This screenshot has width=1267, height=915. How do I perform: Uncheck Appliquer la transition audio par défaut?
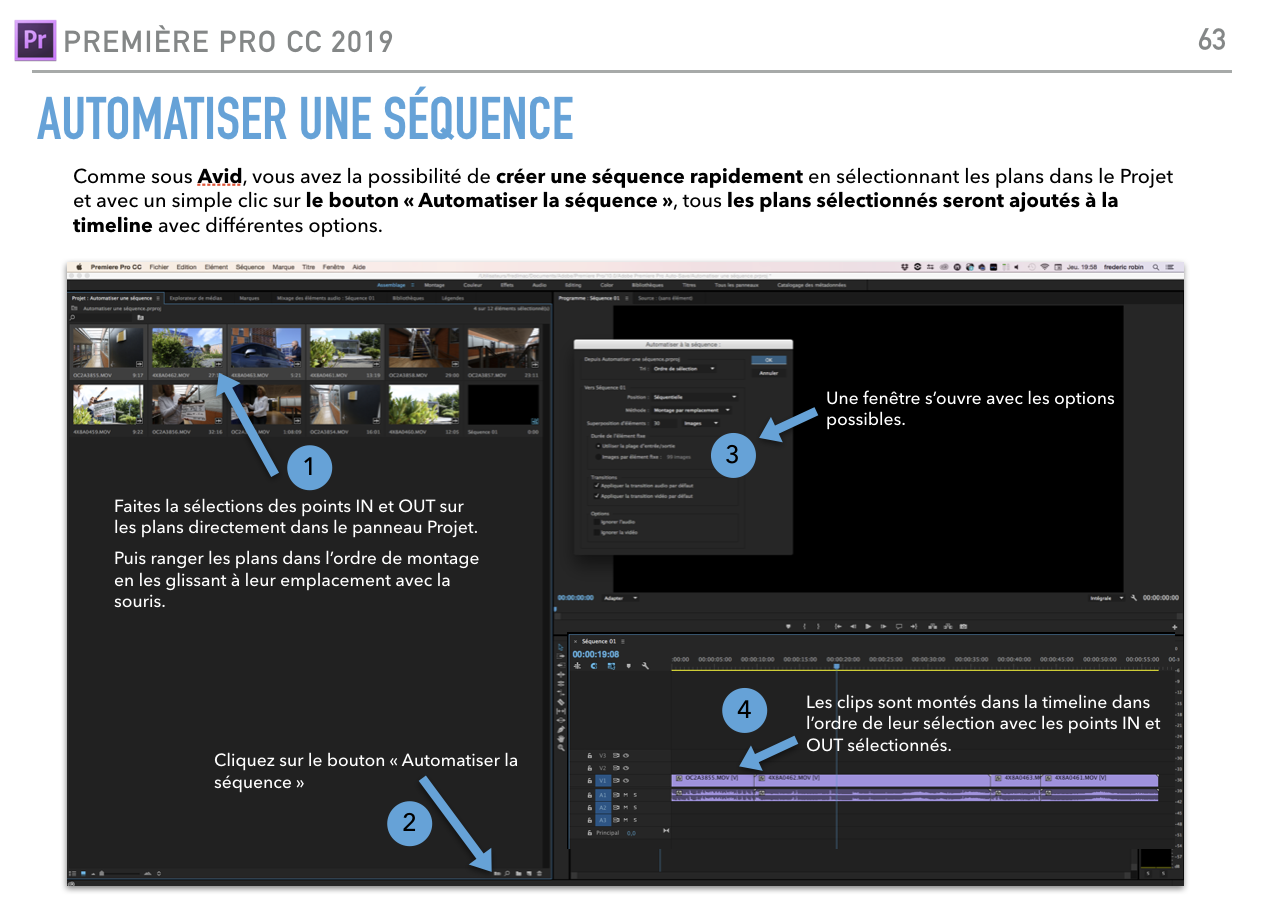[595, 485]
